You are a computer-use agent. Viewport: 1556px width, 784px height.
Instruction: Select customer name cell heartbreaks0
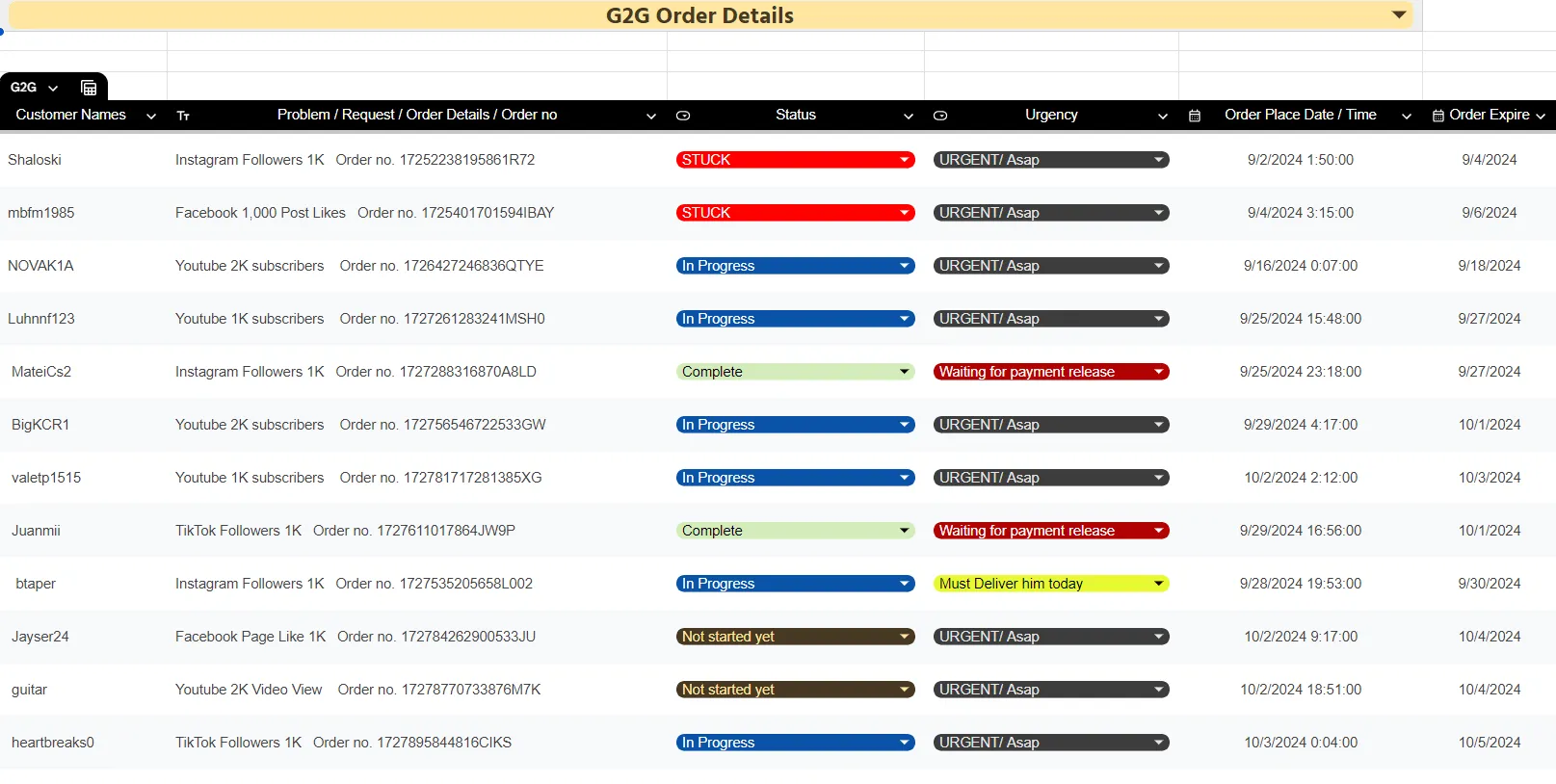(x=84, y=743)
